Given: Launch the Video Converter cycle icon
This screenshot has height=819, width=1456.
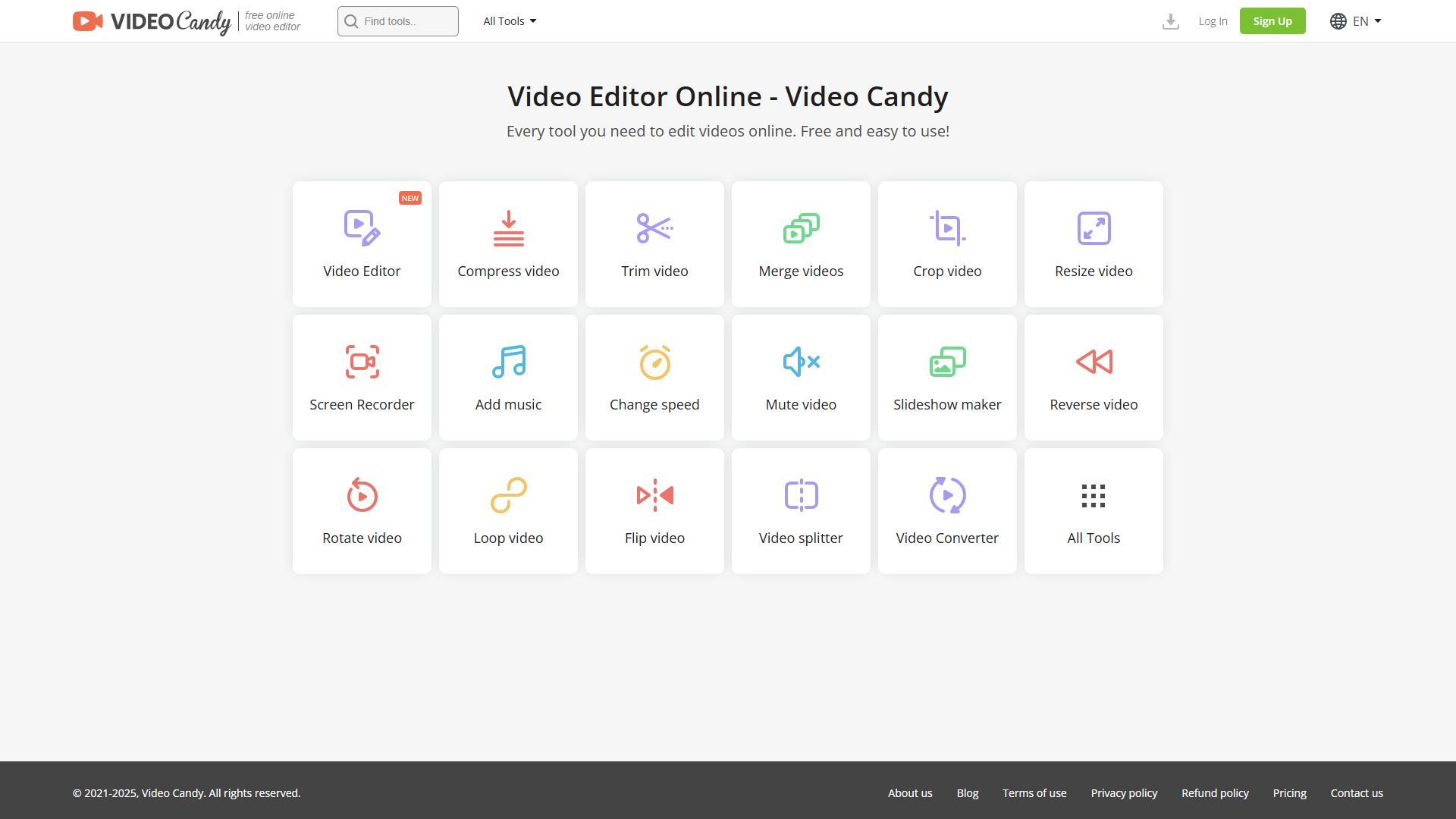Looking at the screenshot, I should [x=947, y=495].
